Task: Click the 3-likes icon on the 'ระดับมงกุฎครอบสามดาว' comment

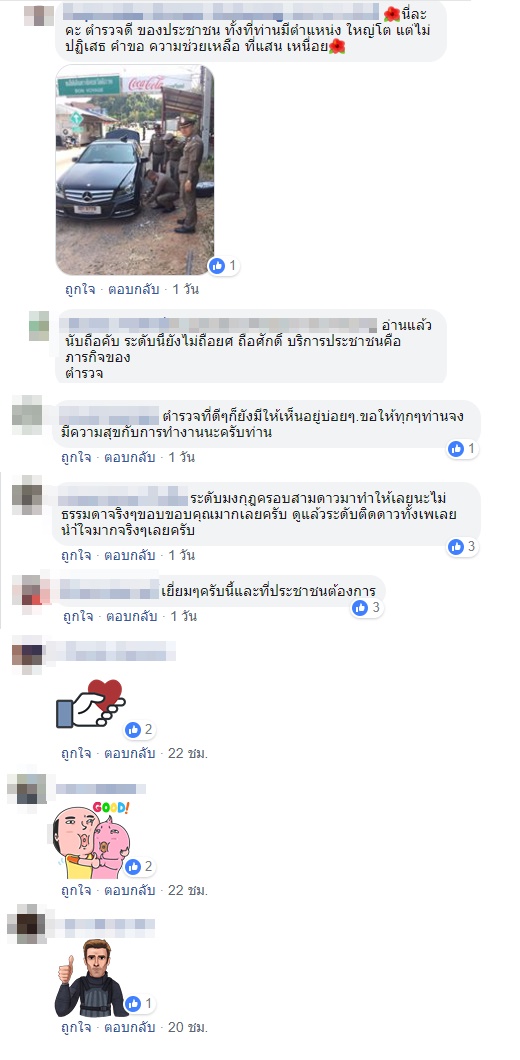Action: pos(456,546)
